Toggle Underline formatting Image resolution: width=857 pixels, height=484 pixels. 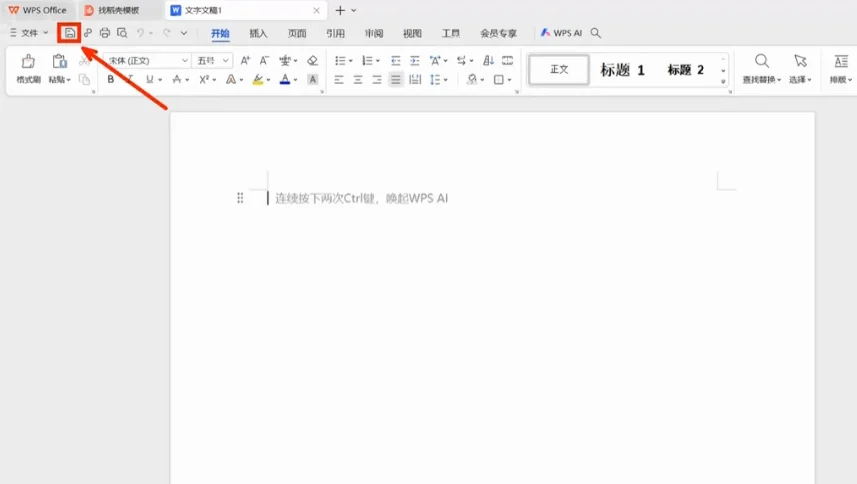149,80
